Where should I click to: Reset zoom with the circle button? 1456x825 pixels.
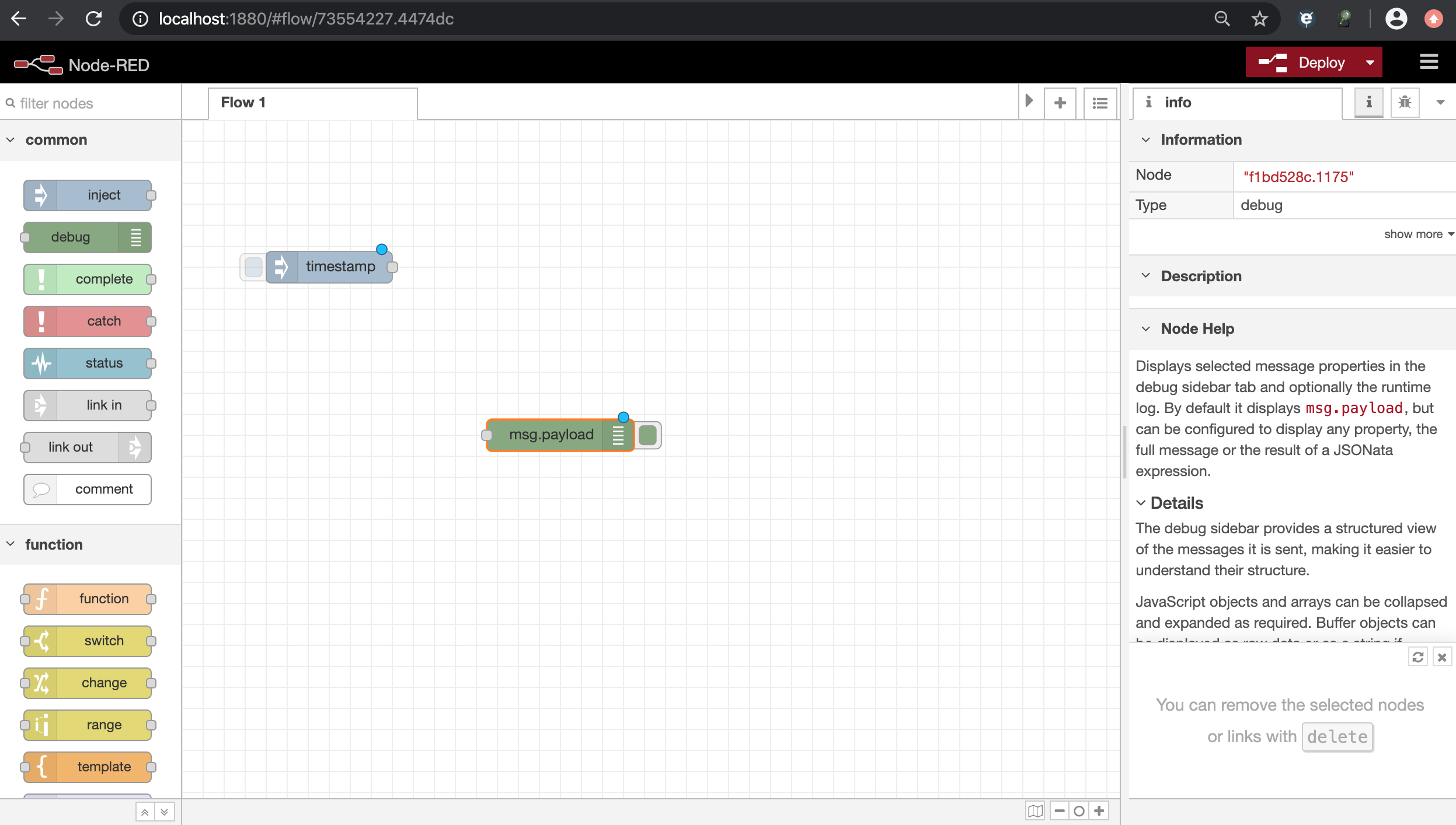coord(1079,811)
